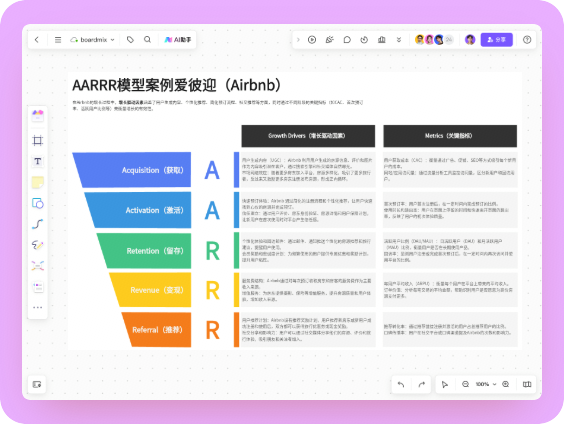Open search with the magnifier icon

pos(147,40)
